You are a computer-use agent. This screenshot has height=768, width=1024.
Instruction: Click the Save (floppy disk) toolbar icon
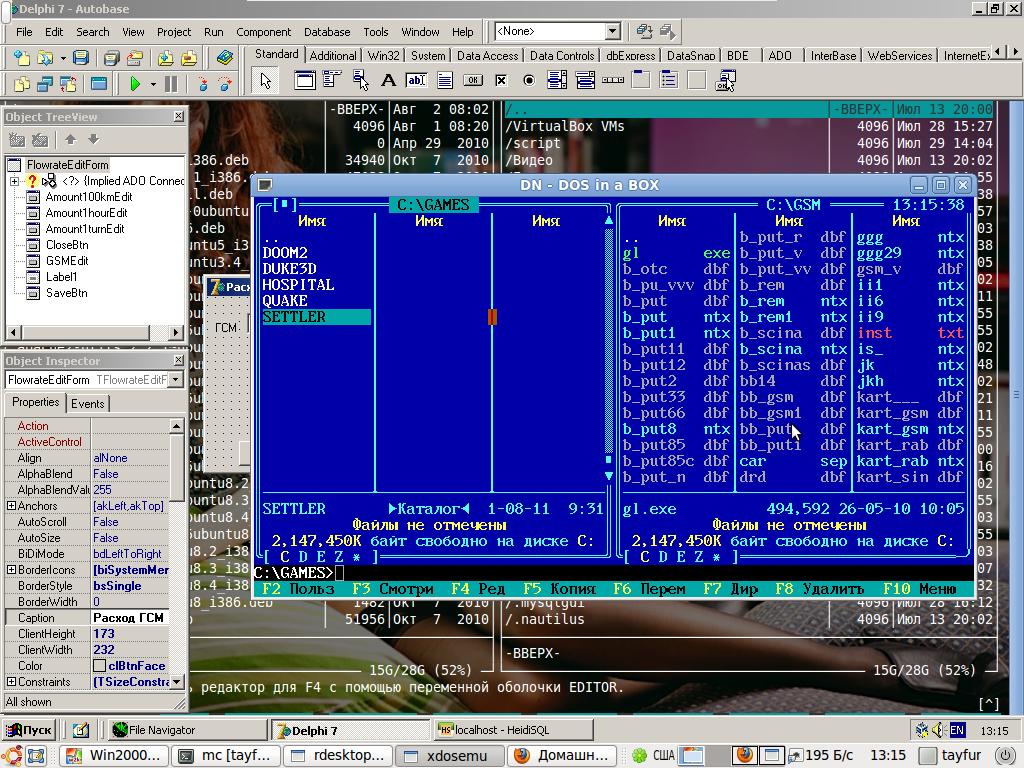[79, 58]
